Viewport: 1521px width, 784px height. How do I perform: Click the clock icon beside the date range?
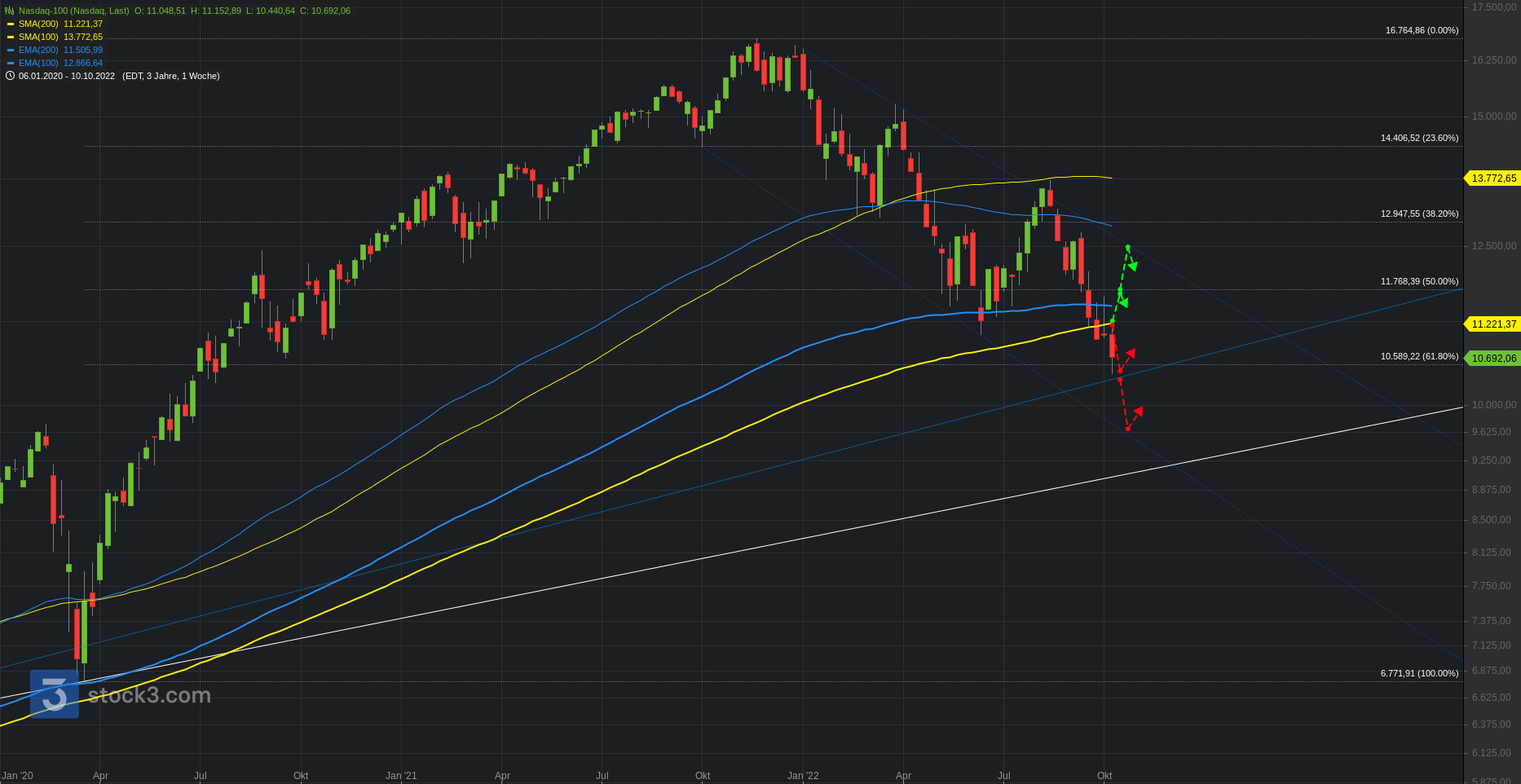coord(10,76)
